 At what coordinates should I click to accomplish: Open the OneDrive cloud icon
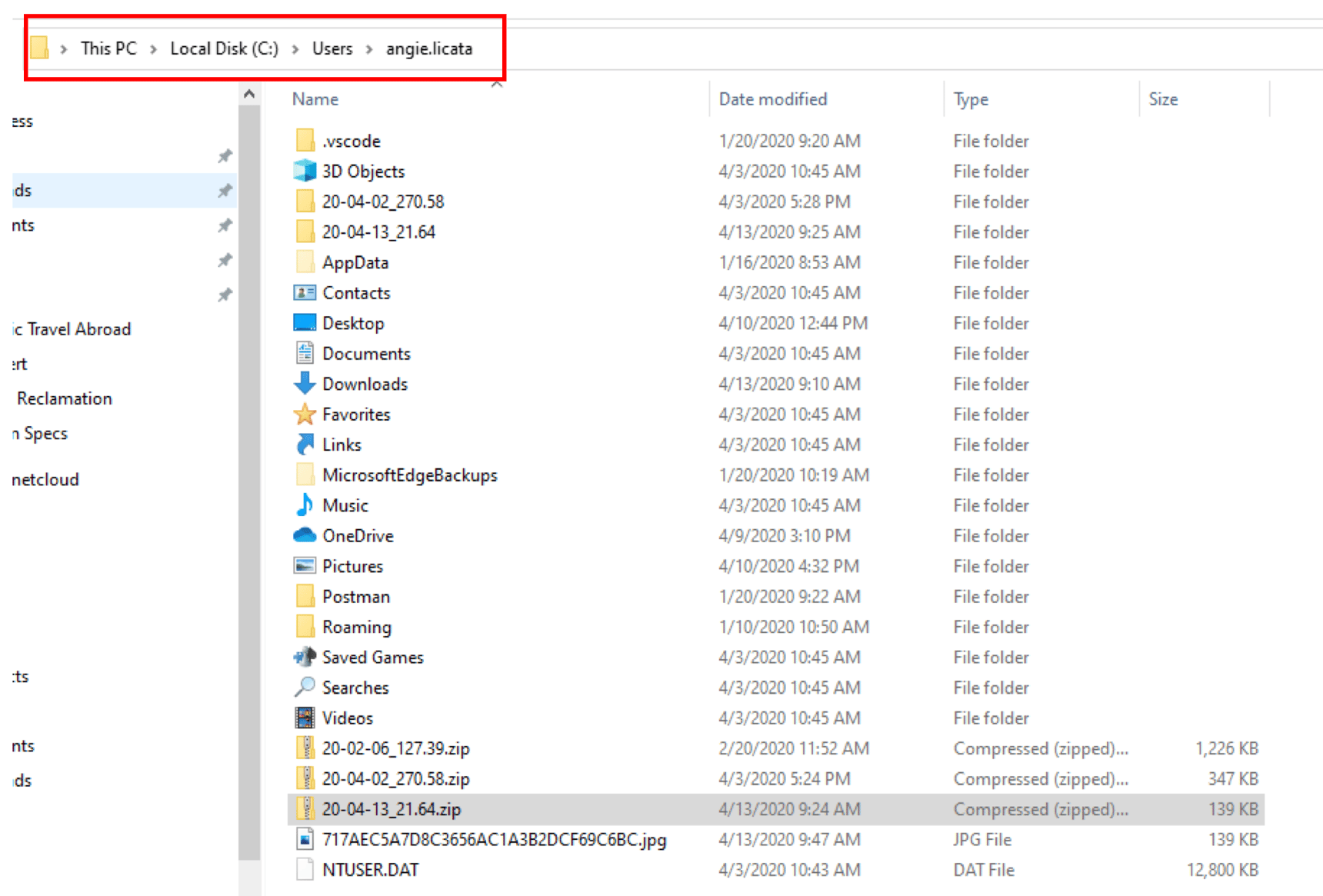pyautogui.click(x=305, y=535)
